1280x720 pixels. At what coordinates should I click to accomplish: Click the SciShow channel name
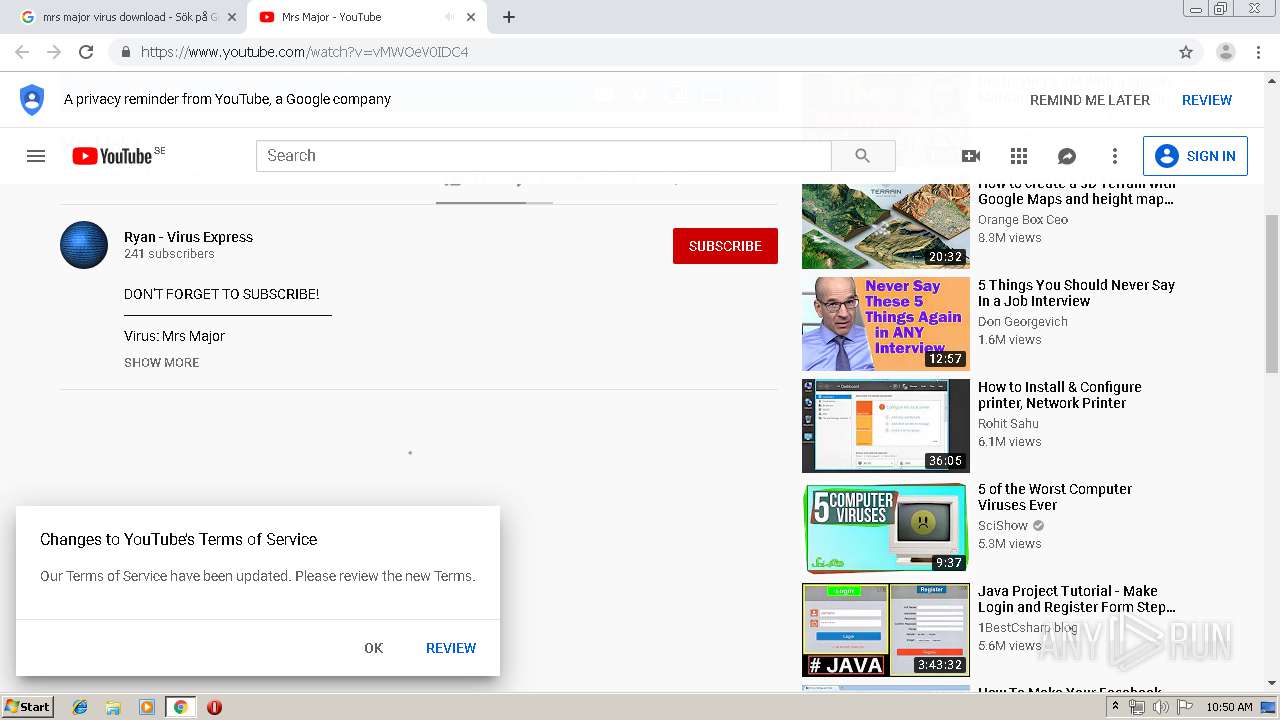pos(1003,526)
